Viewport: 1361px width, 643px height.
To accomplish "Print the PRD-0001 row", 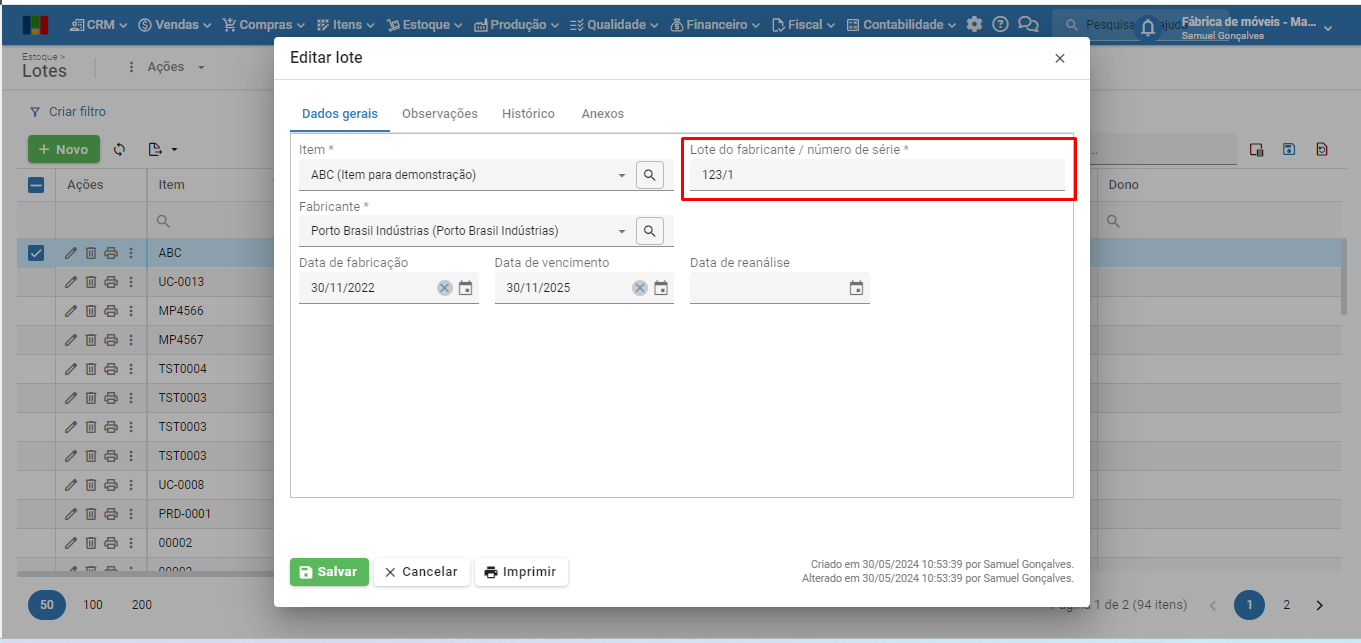I will point(111,514).
